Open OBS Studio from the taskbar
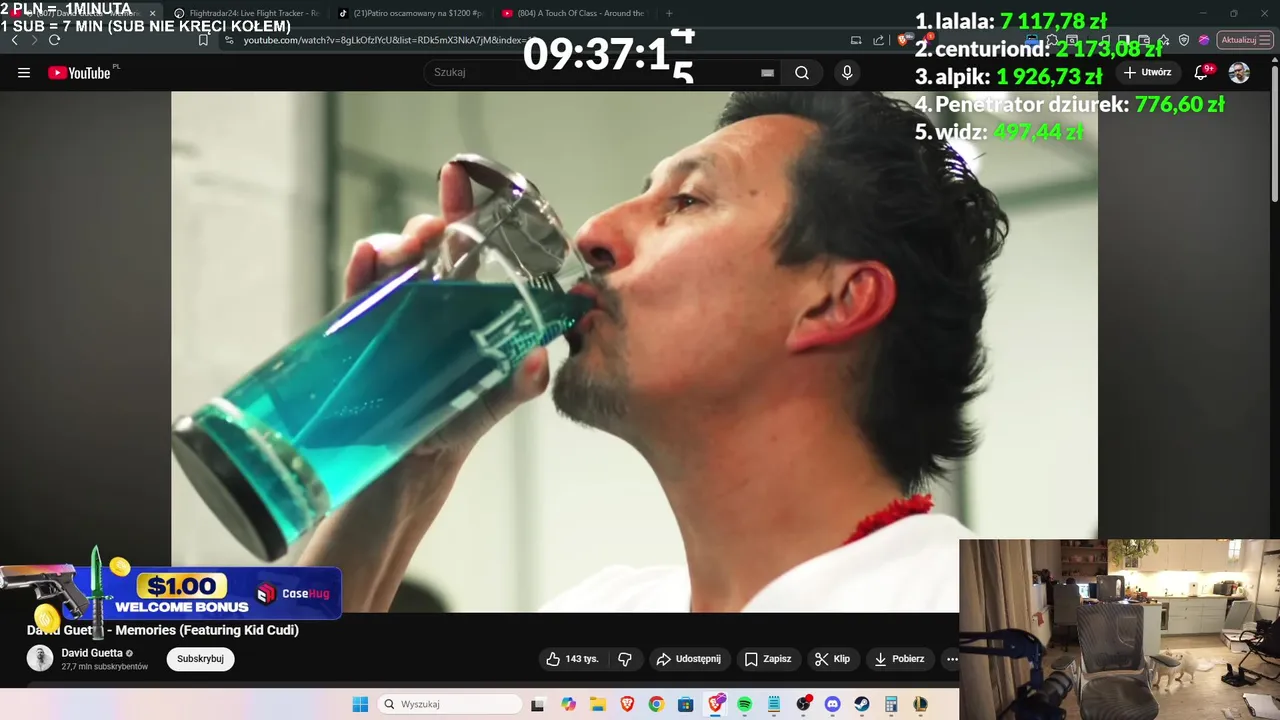Screen dimensions: 1280x720 tap(803, 704)
